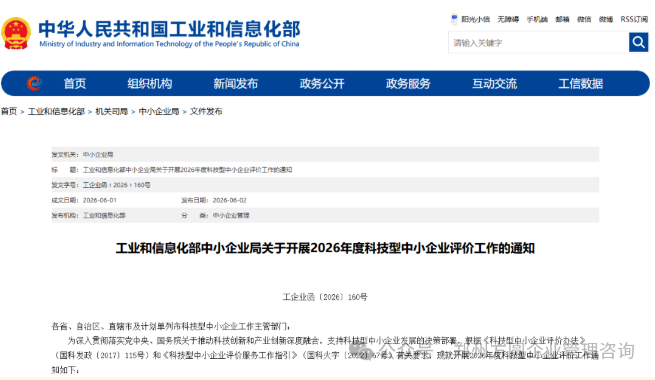655x380 pixels.
Task: Go to 文件发布 in the breadcrumb
Action: (x=206, y=111)
